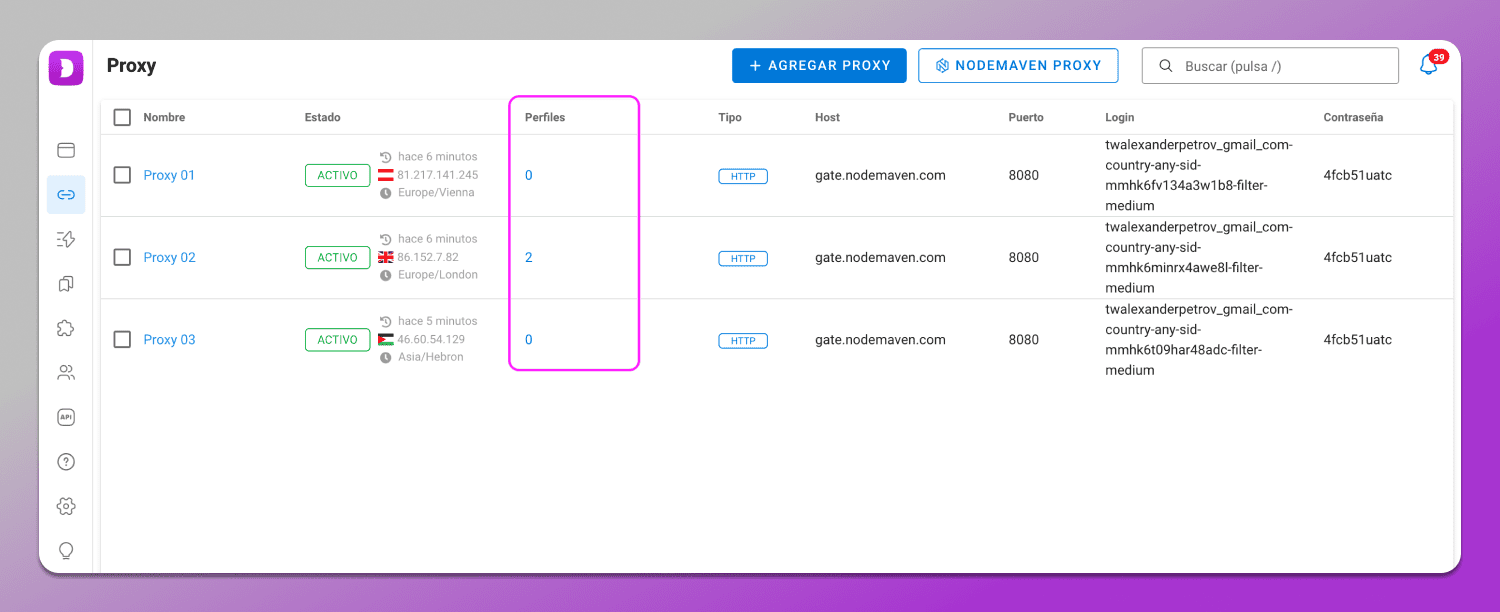
Task: Check the Proxy 01 row checkbox
Action: (122, 175)
